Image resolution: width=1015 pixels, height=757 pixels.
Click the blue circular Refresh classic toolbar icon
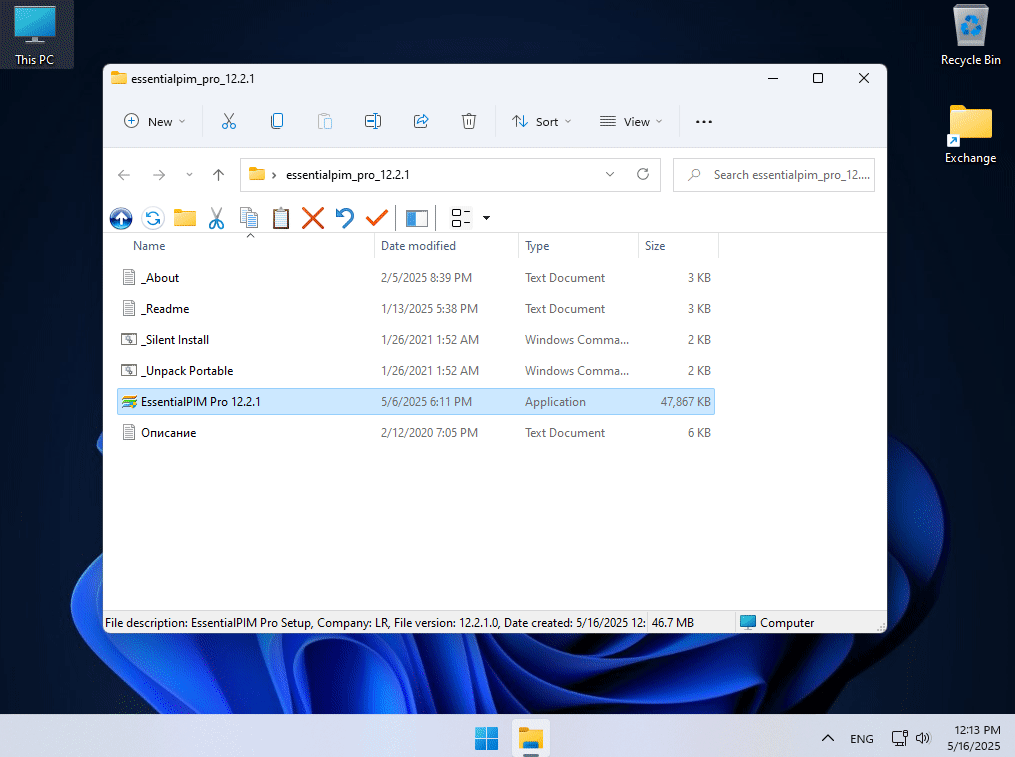[153, 218]
